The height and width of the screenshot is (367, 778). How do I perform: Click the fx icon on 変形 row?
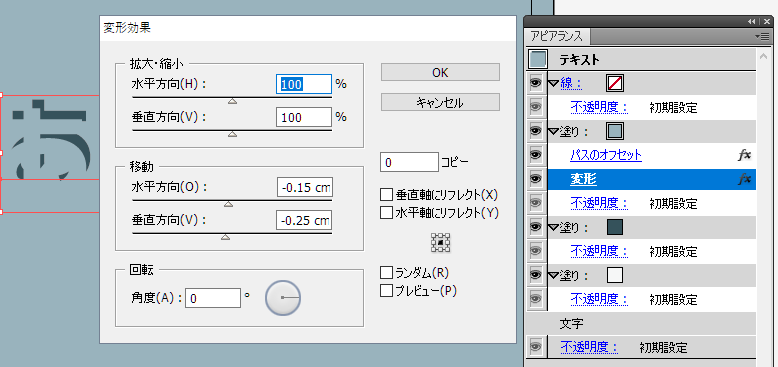744,180
